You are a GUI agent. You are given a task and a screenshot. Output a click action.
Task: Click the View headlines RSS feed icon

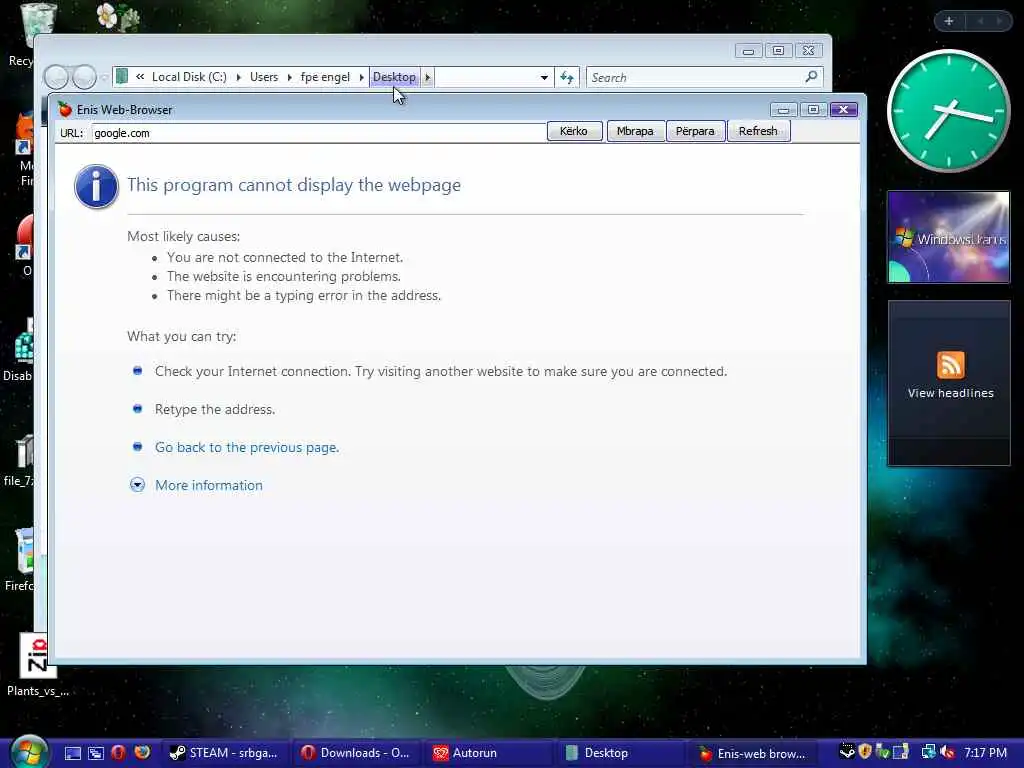[950, 364]
